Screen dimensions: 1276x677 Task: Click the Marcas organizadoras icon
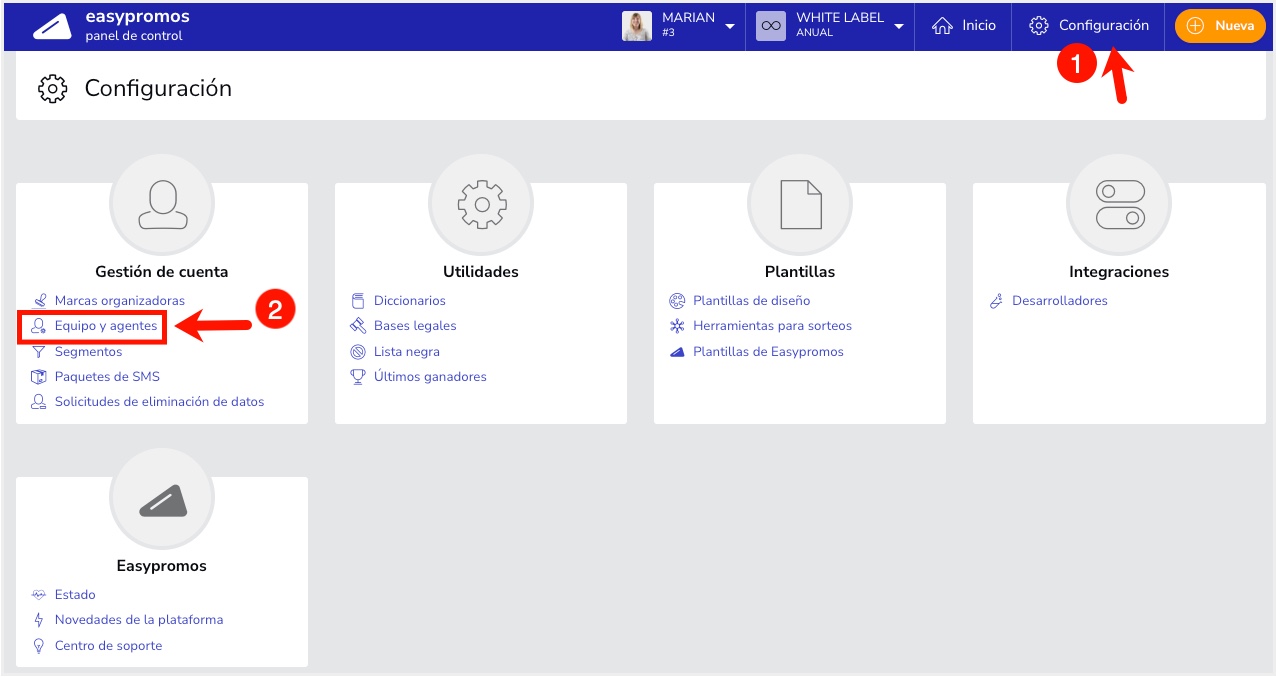coord(39,301)
